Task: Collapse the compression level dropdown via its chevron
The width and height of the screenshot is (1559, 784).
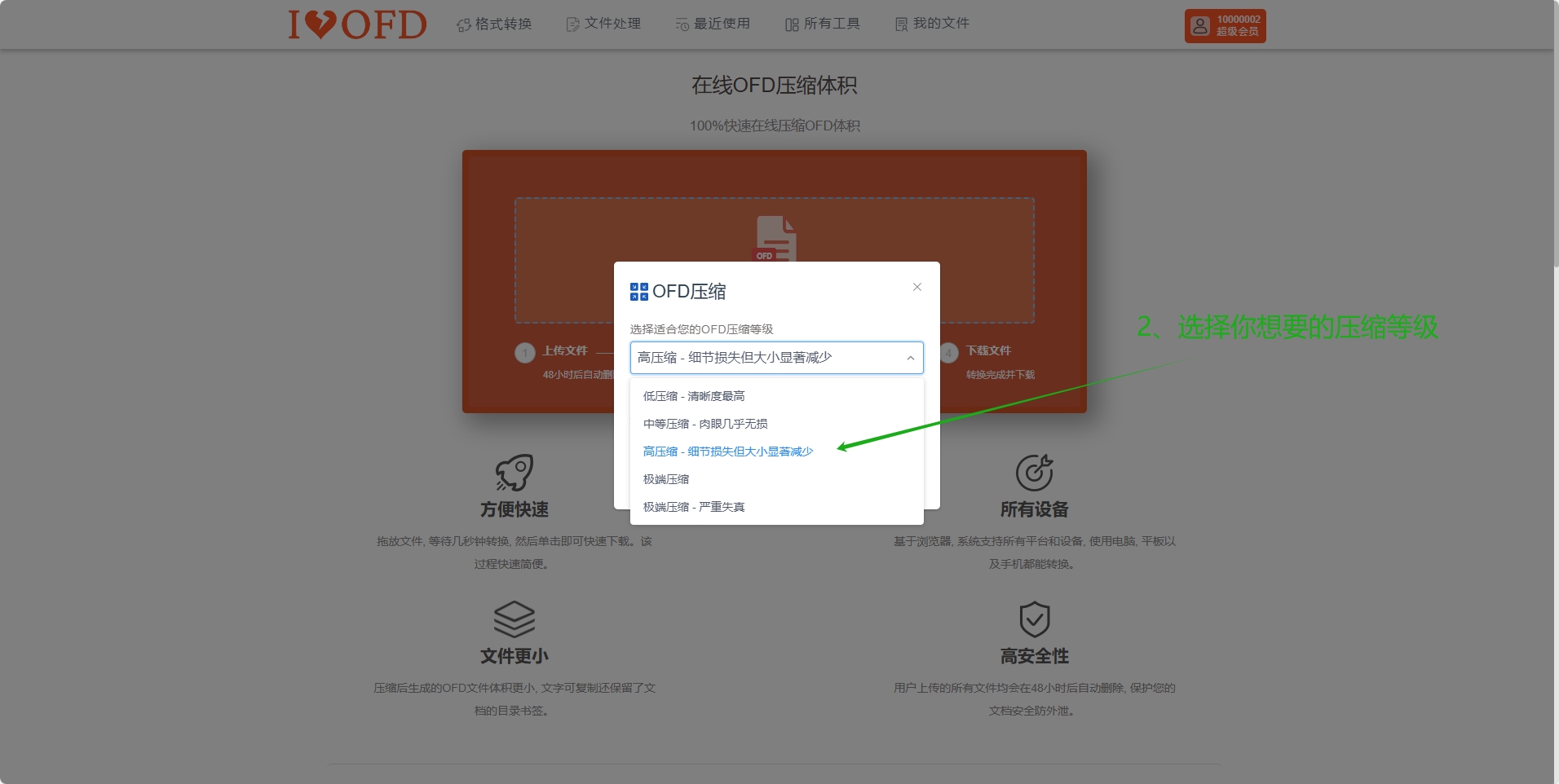Action: pos(911,357)
